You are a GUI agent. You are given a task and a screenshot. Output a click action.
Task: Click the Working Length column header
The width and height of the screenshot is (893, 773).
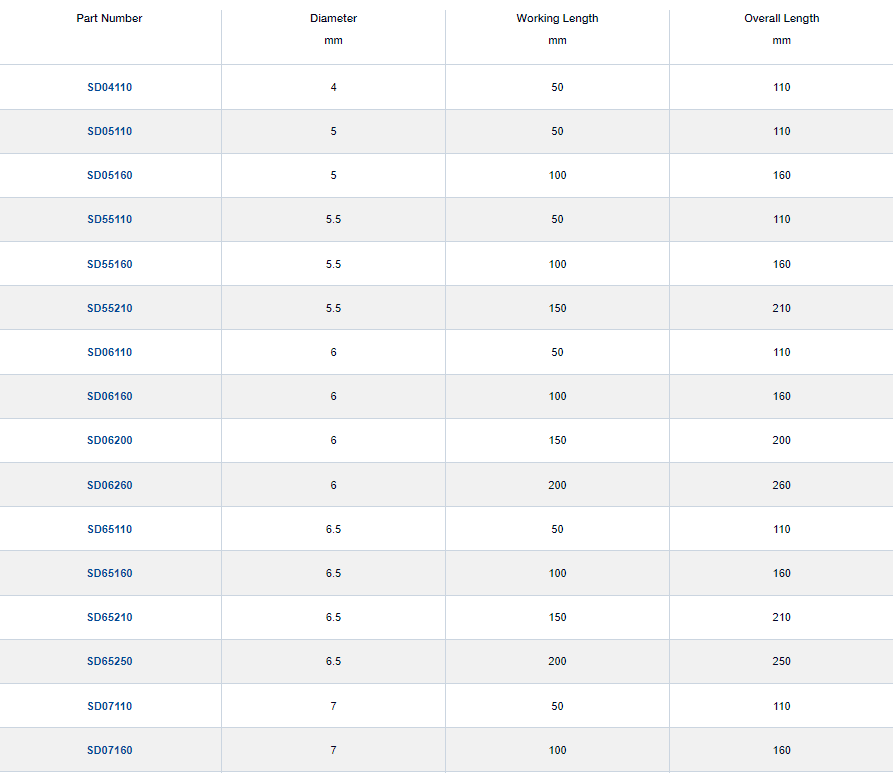point(557,18)
